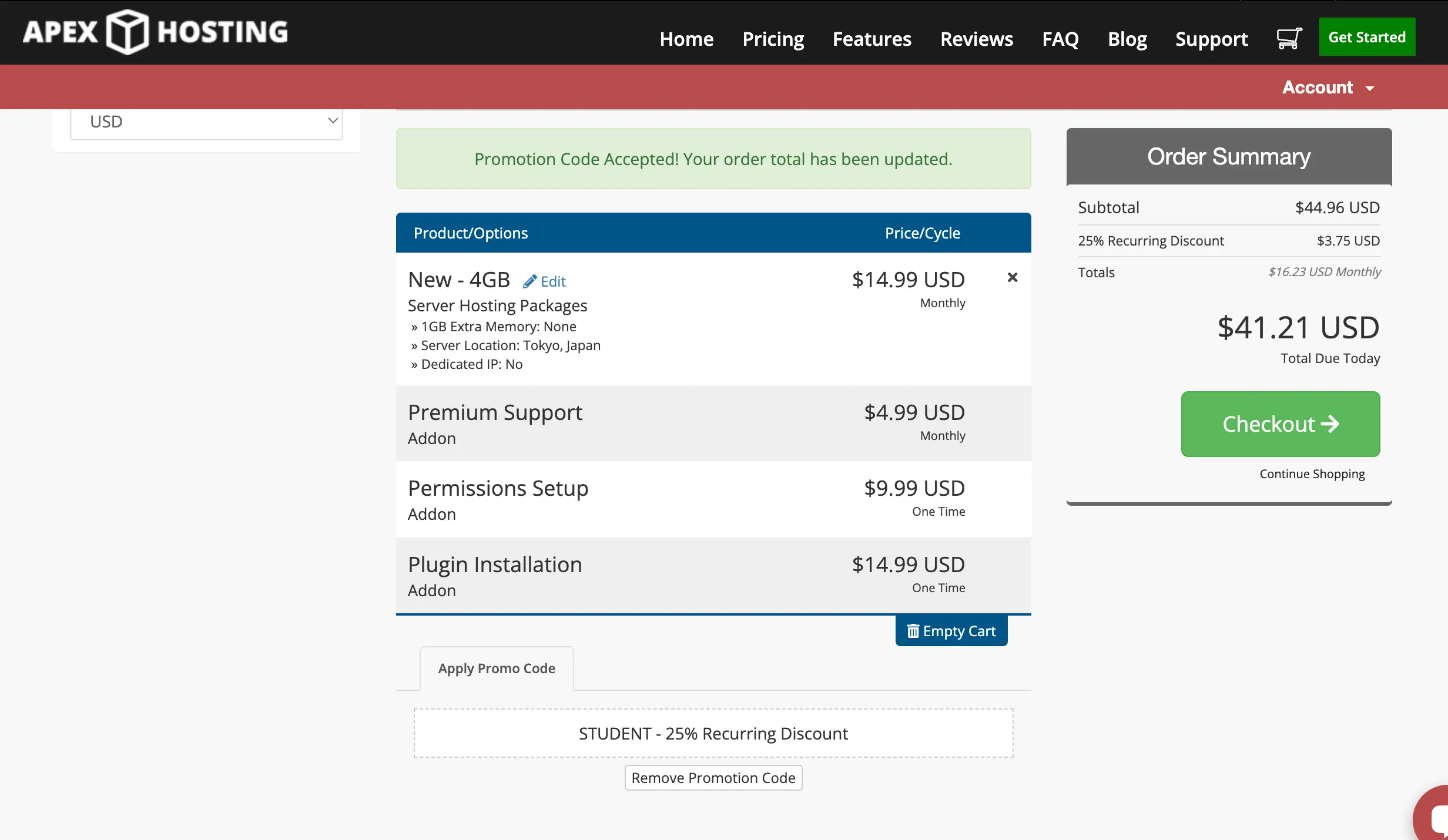Click the Apex Hosting cube logo
1448x840 pixels.
127,32
